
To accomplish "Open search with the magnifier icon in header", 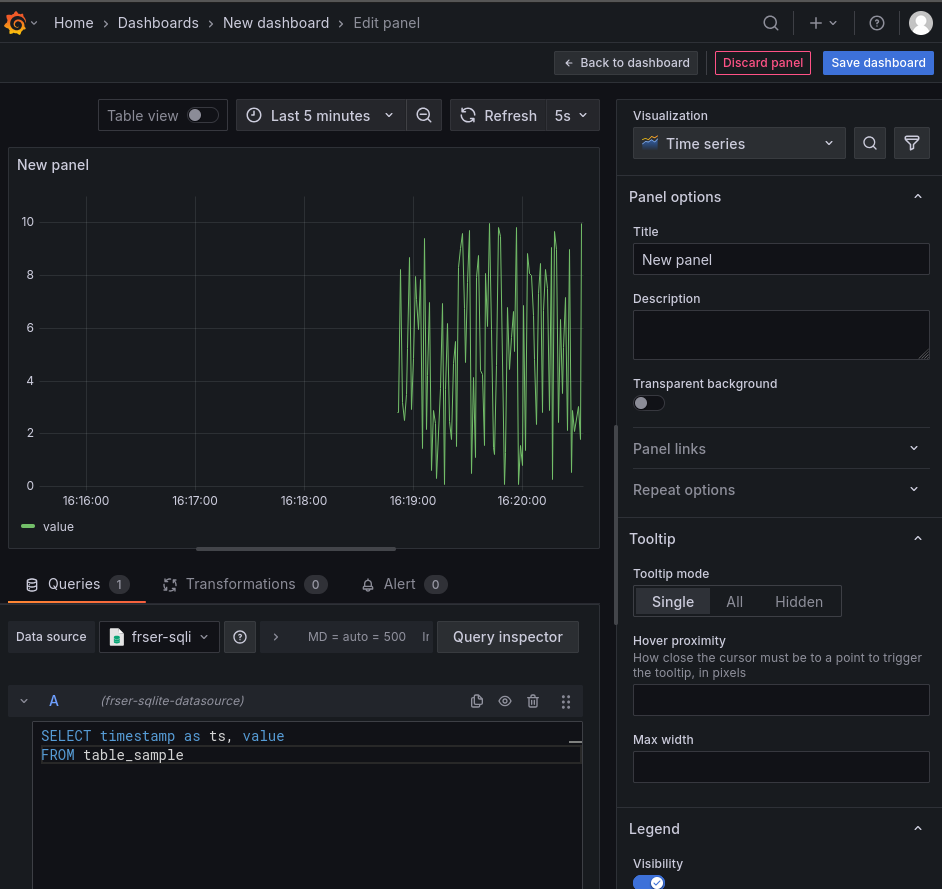I will (x=770, y=23).
